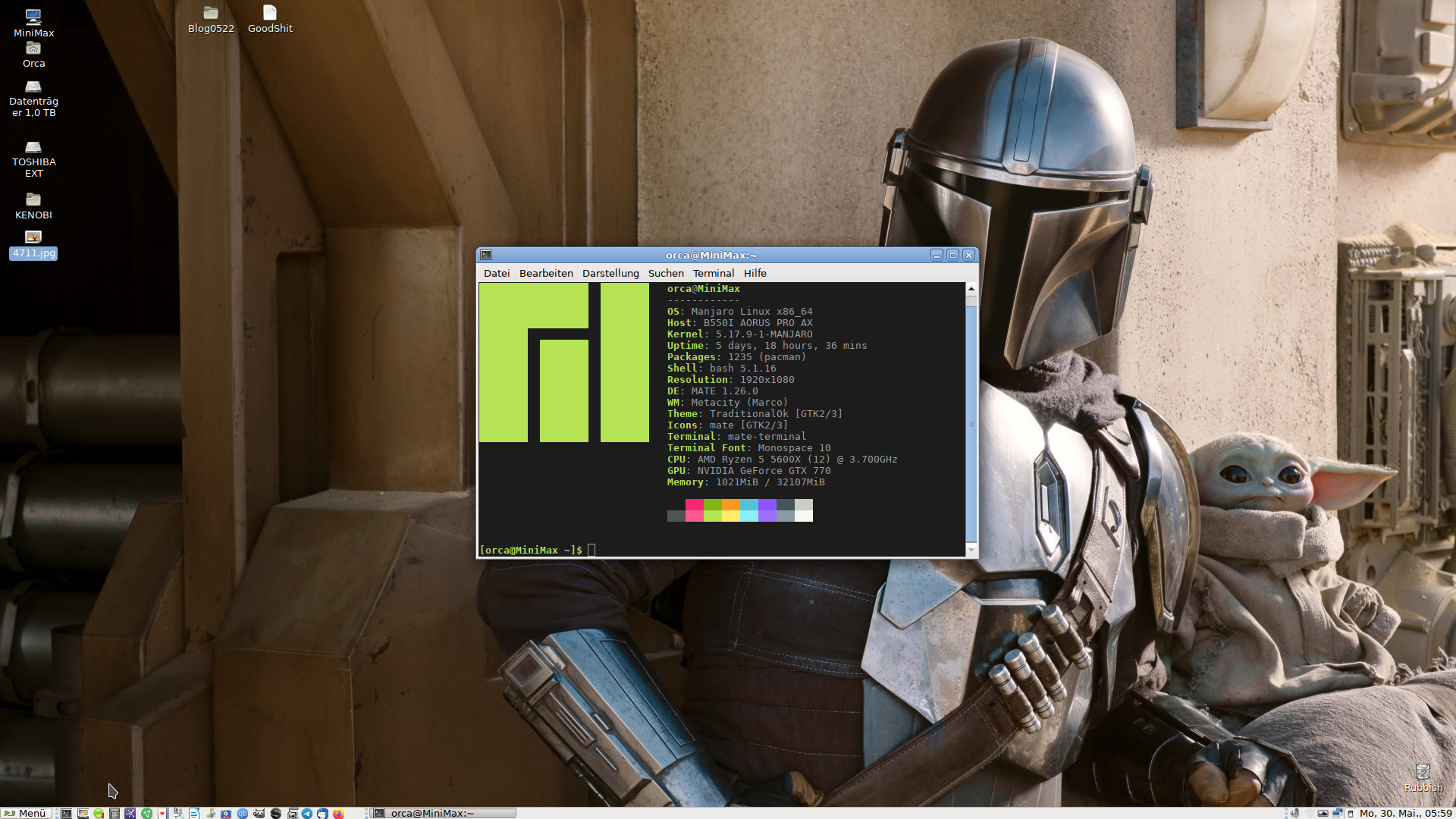
Task: Open the Darstellung menu
Action: pos(610,273)
